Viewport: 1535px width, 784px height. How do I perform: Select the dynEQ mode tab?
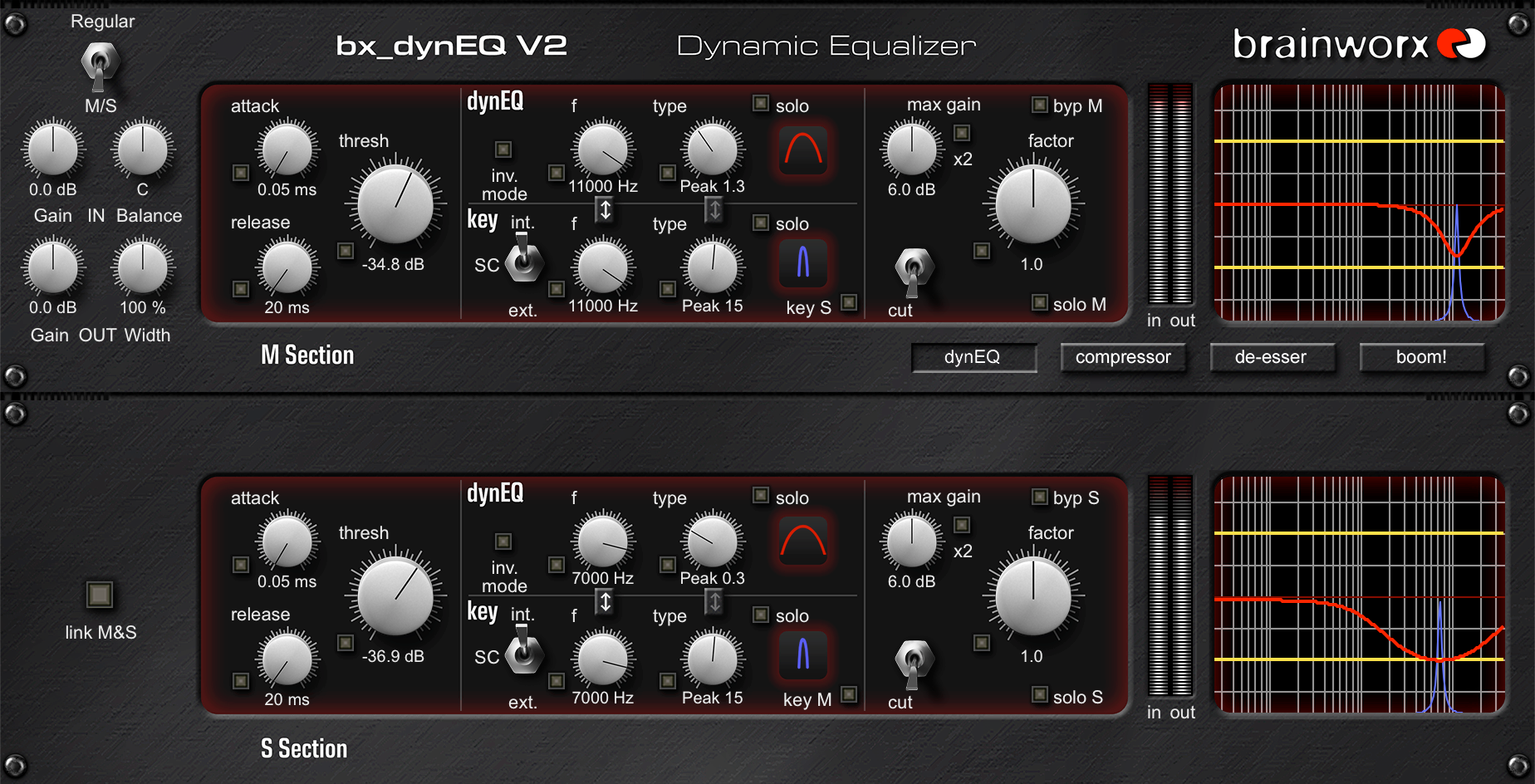[x=973, y=357]
